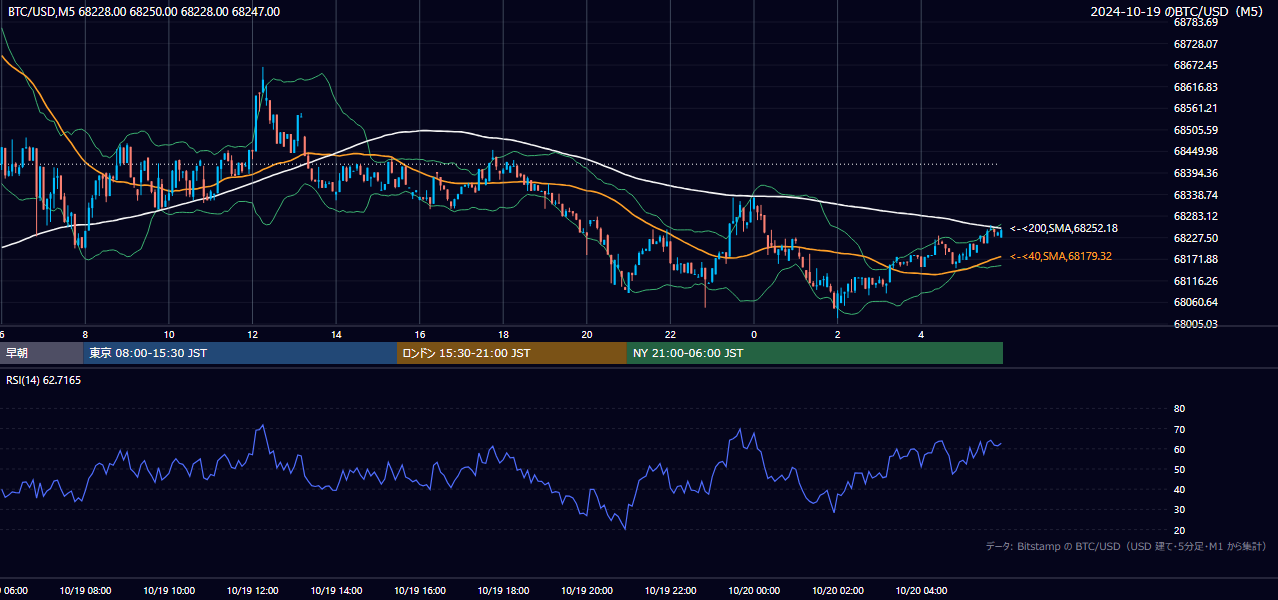Click RSI axis level 80
This screenshot has height=600, width=1278.
tap(1179, 409)
